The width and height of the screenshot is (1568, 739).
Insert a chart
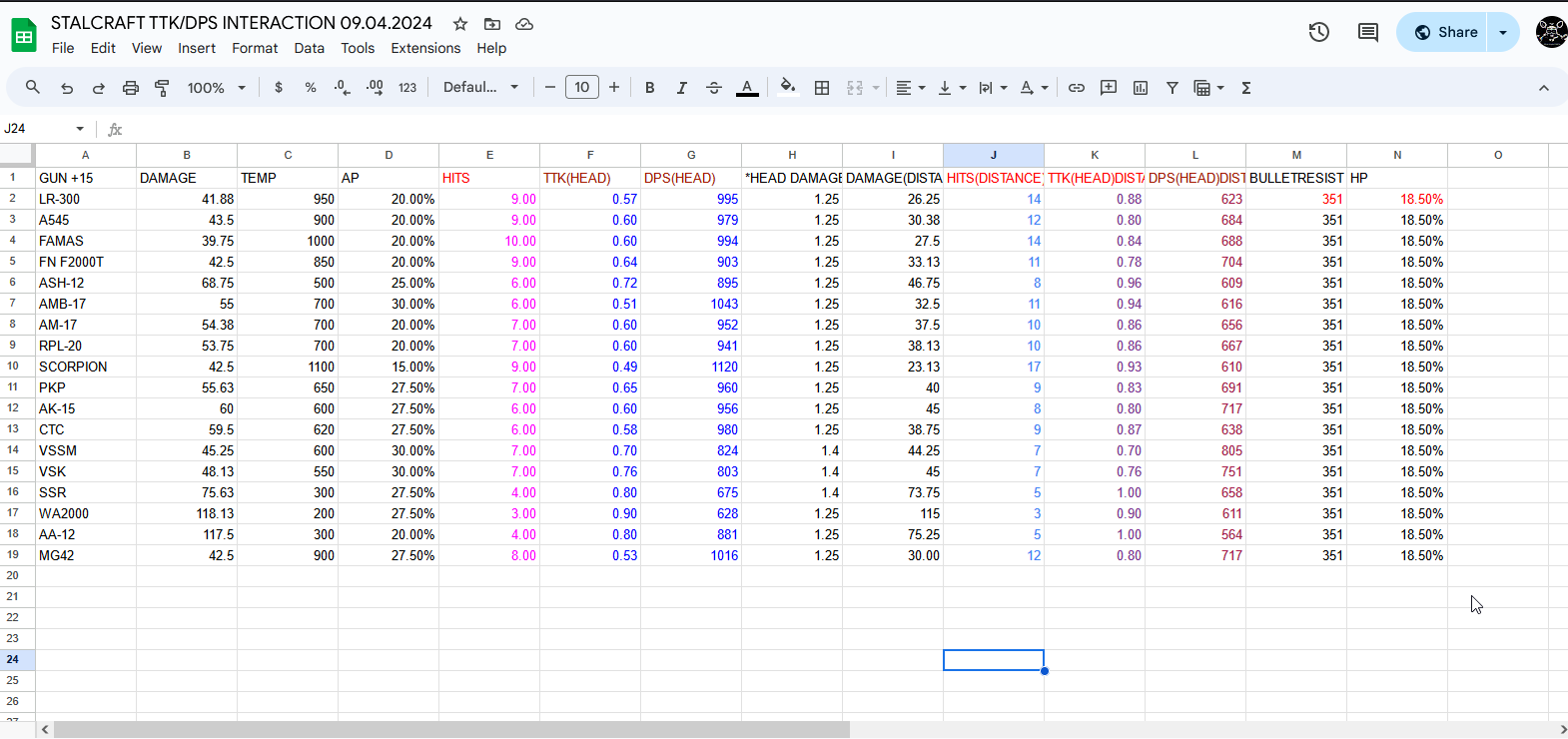[x=1141, y=88]
